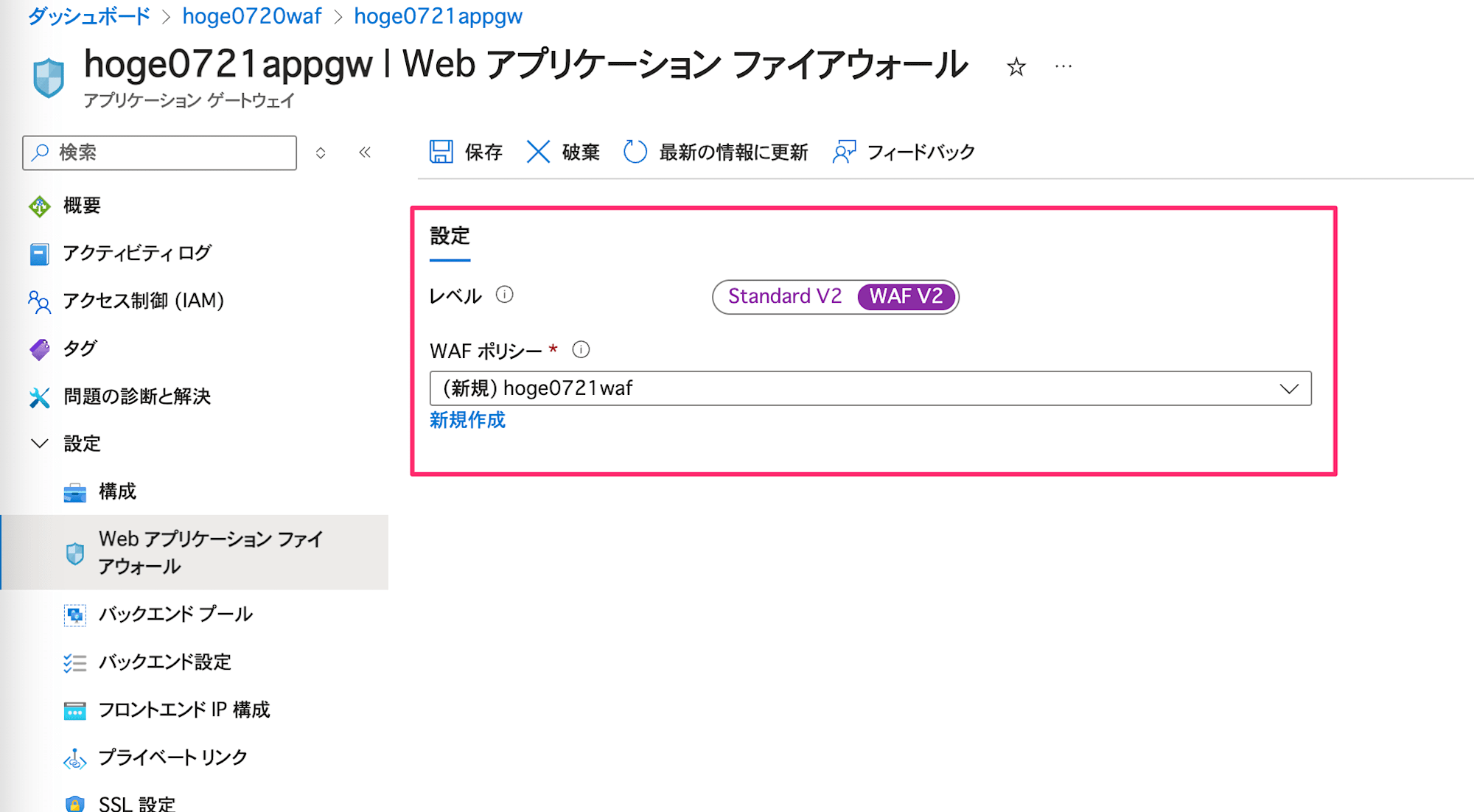
Task: Open アクセス制御 (IAM) menu item
Action: point(143,301)
